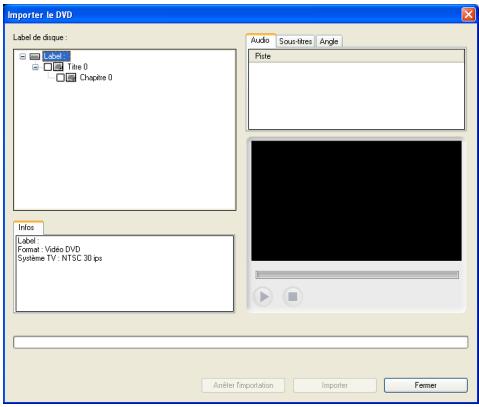Stop preview with the stop button
479x407 pixels.
[292, 296]
